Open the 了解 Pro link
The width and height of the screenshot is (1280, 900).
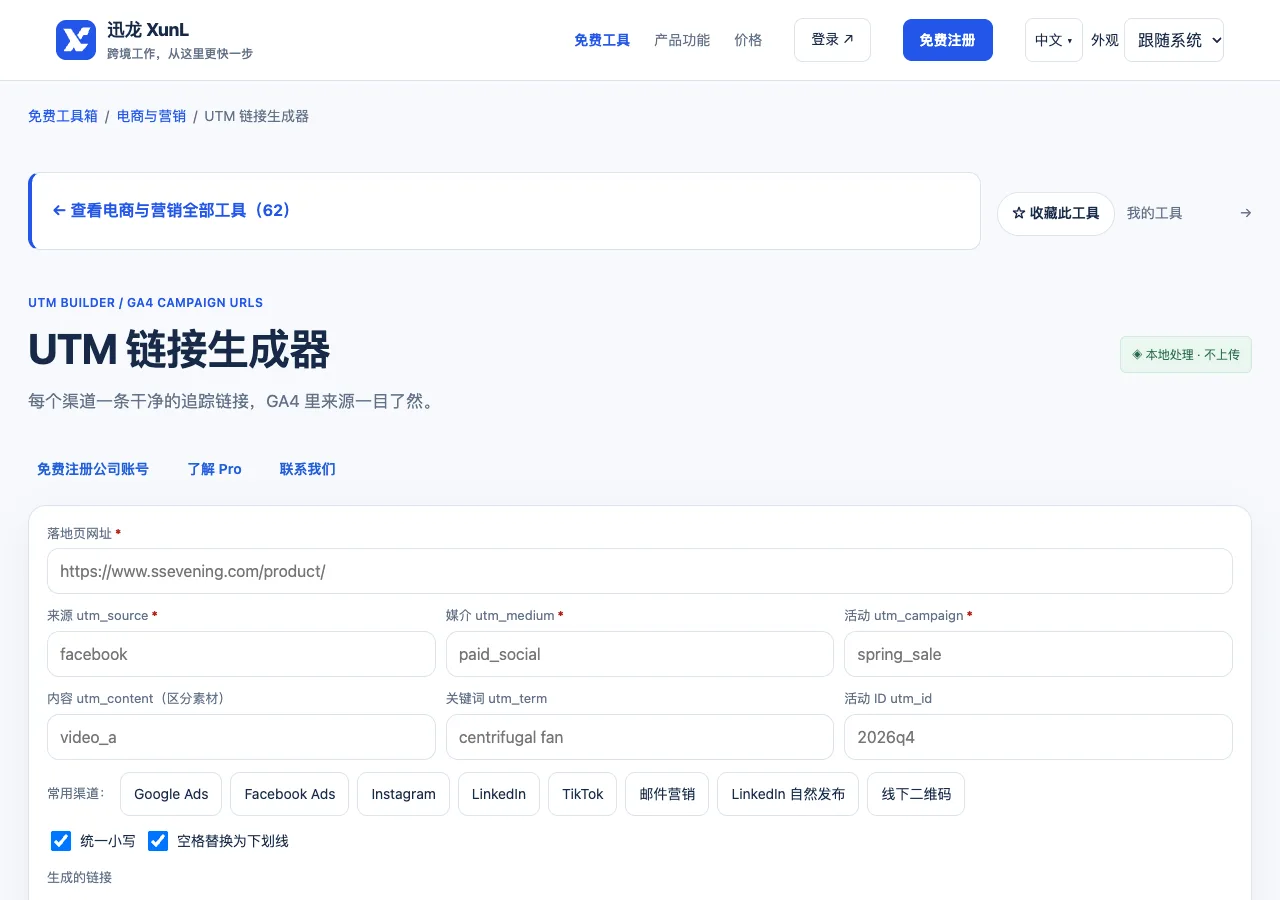tap(214, 469)
